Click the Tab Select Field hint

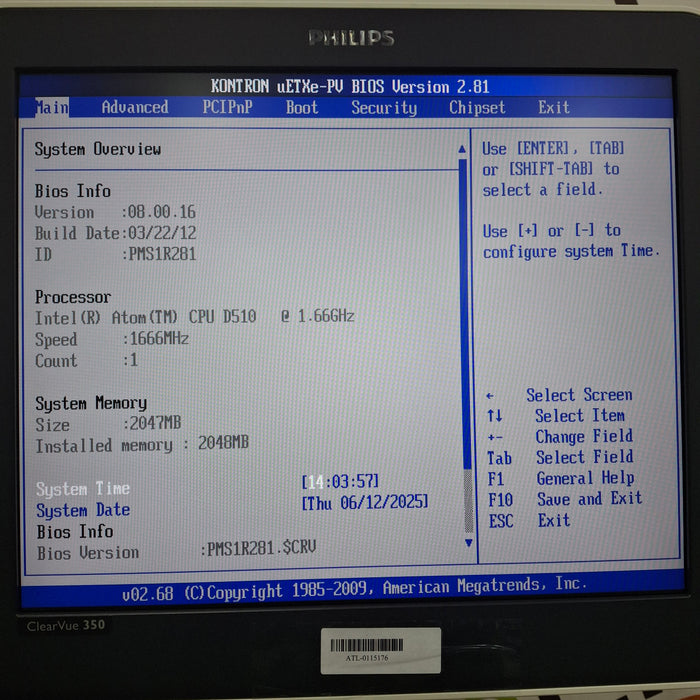point(560,458)
